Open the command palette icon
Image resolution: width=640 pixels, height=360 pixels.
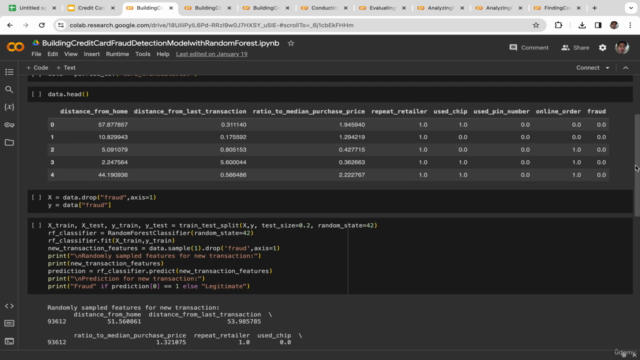coord(9,323)
